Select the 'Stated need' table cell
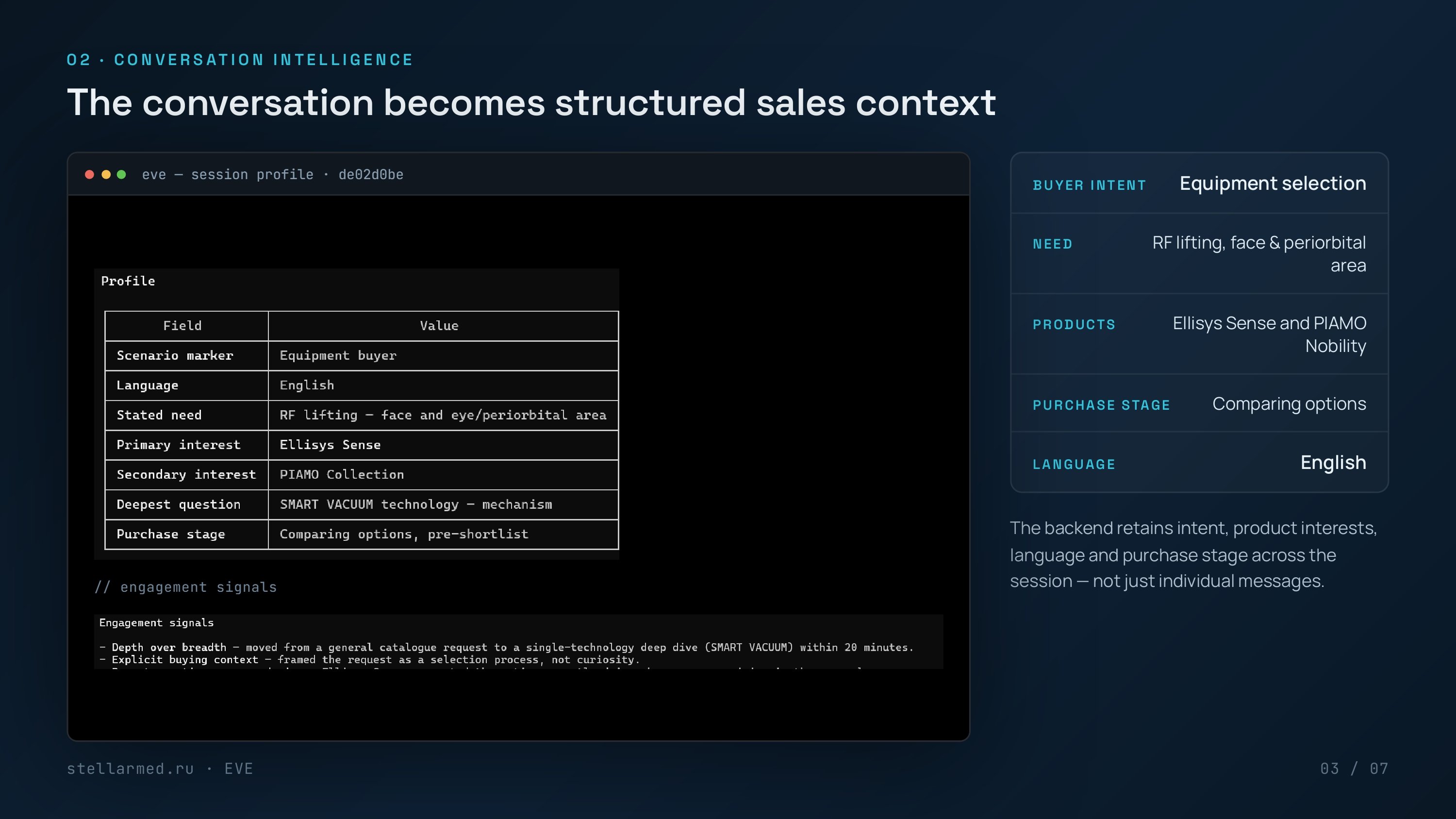1456x819 pixels. (x=186, y=416)
